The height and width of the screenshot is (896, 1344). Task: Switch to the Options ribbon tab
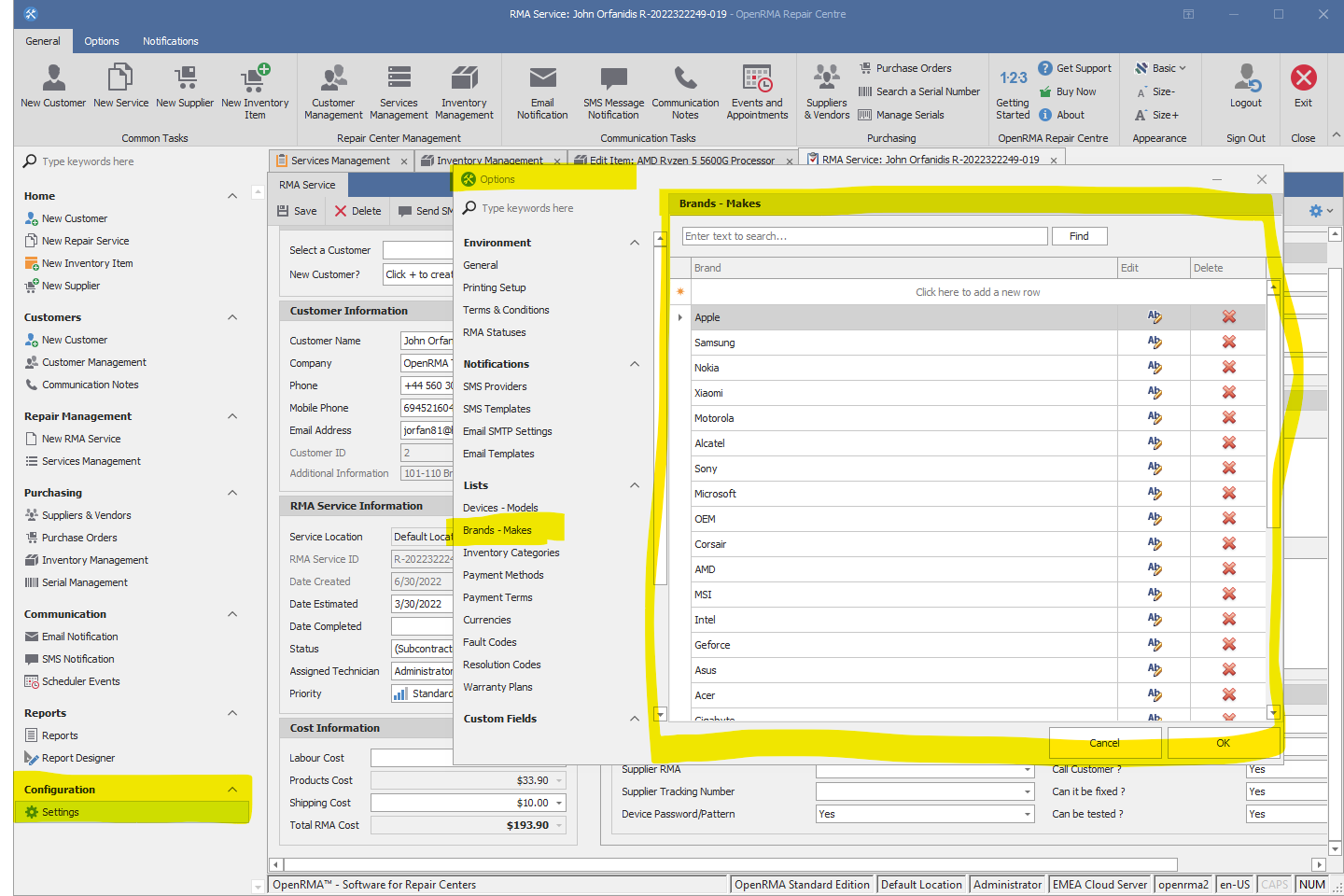[102, 41]
